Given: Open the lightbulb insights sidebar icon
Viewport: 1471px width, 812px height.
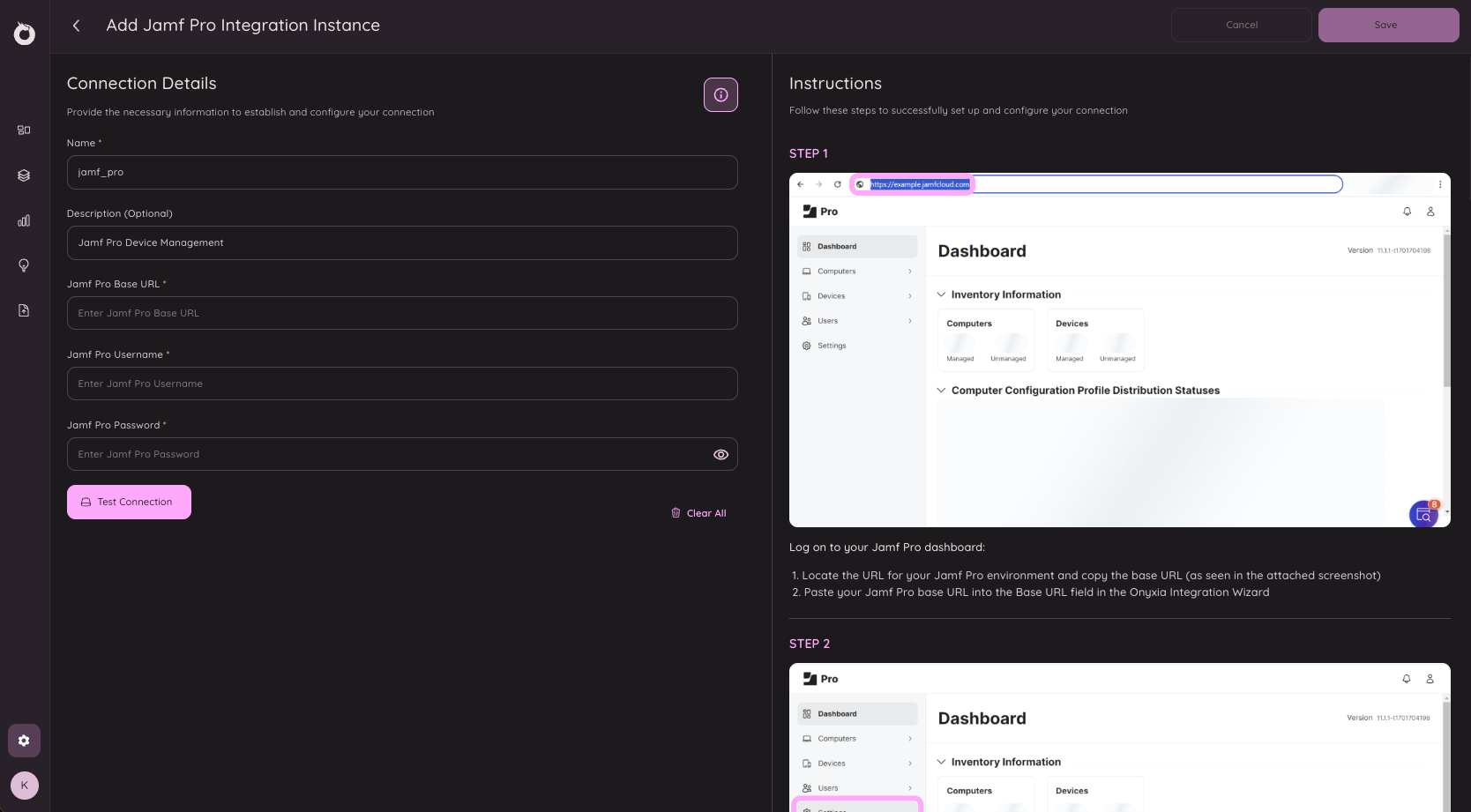Looking at the screenshot, I should (x=24, y=265).
